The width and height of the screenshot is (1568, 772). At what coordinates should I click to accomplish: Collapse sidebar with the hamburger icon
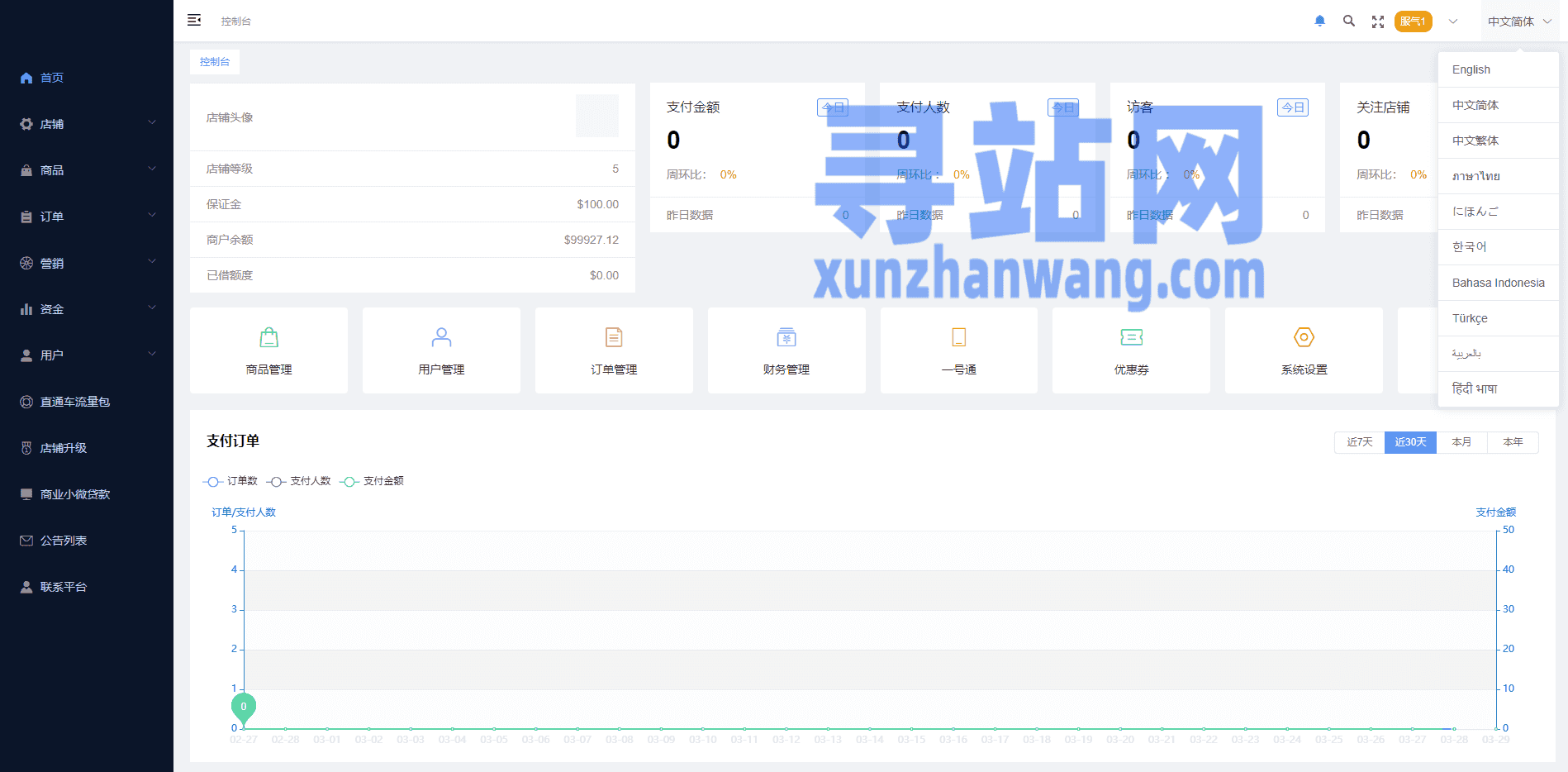tap(194, 21)
